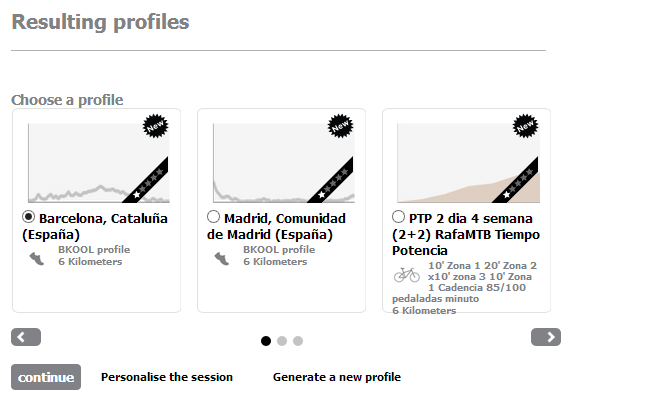The image size is (671, 399).
Task: Click the New badge on PTP profile
Action: click(x=525, y=126)
